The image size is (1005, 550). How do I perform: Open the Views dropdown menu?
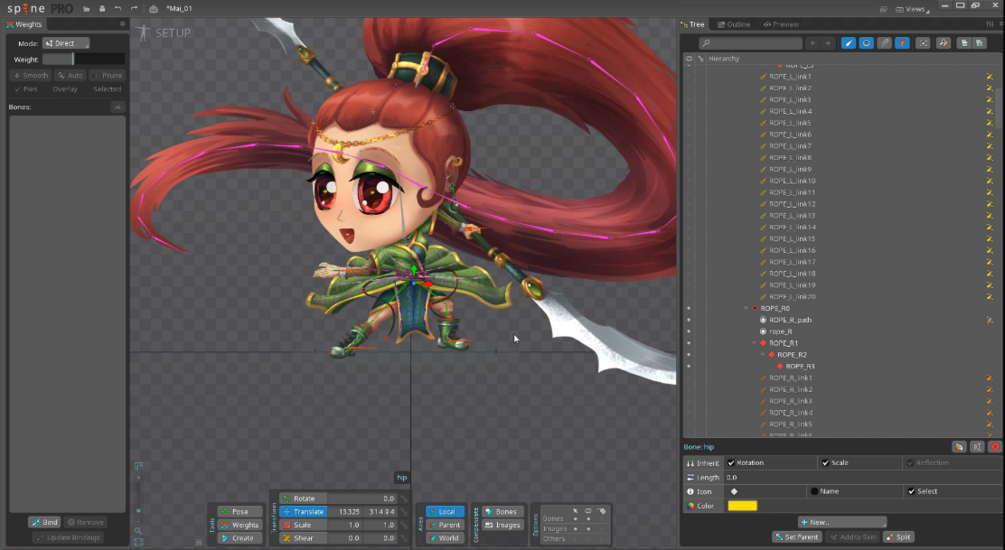(x=913, y=9)
